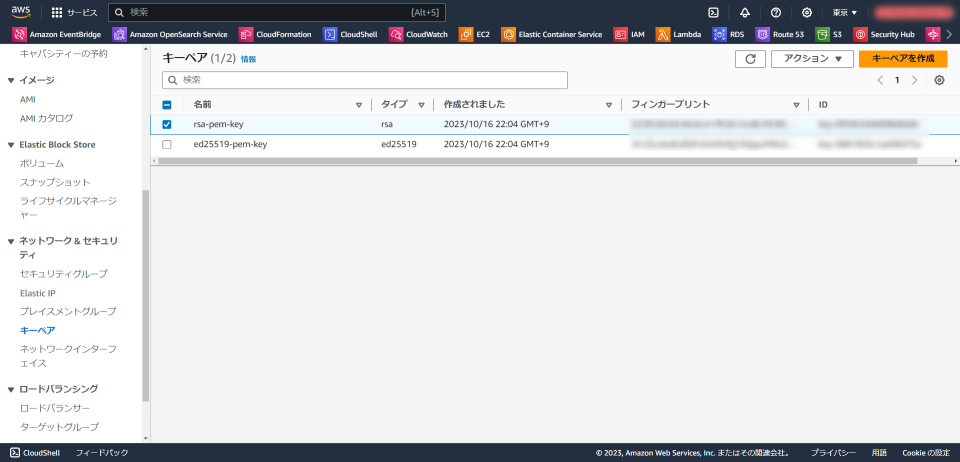
Task: Open the 情報 link next to キーペア
Action: pos(249,59)
